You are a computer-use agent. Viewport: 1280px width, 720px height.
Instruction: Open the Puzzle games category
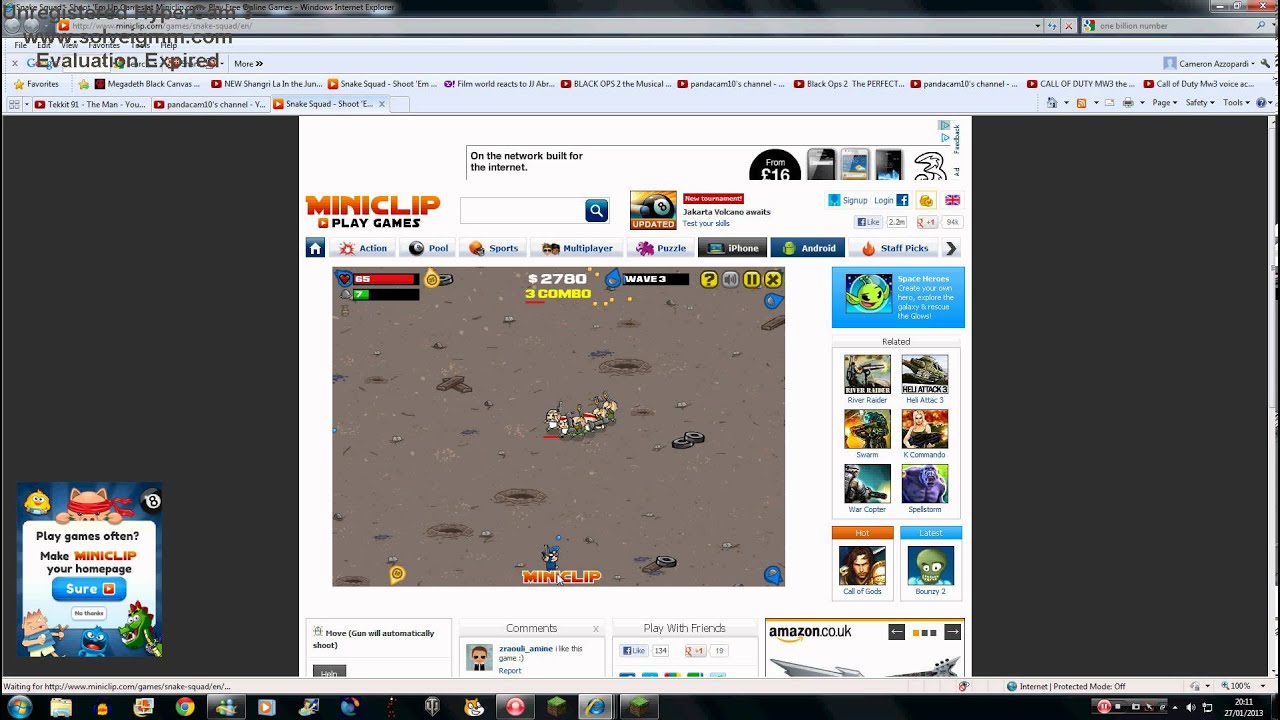coord(662,248)
